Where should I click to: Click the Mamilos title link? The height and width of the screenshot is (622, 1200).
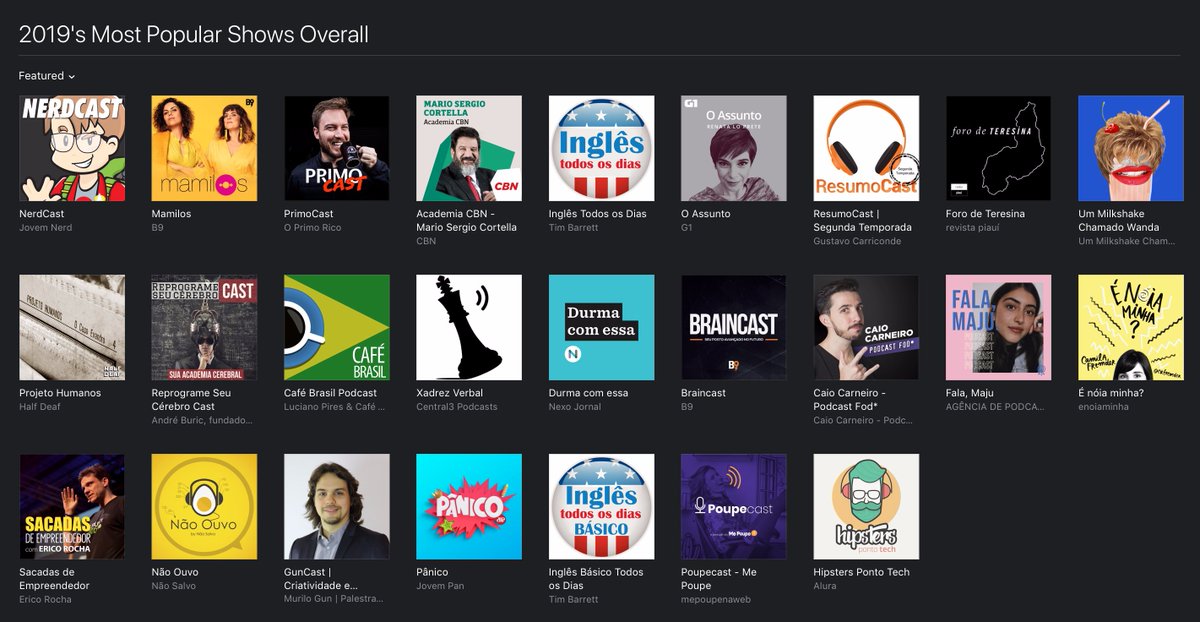pos(171,214)
